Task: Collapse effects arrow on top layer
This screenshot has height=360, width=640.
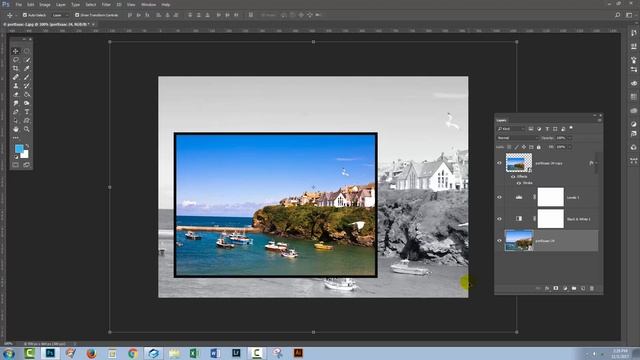Action: point(596,163)
